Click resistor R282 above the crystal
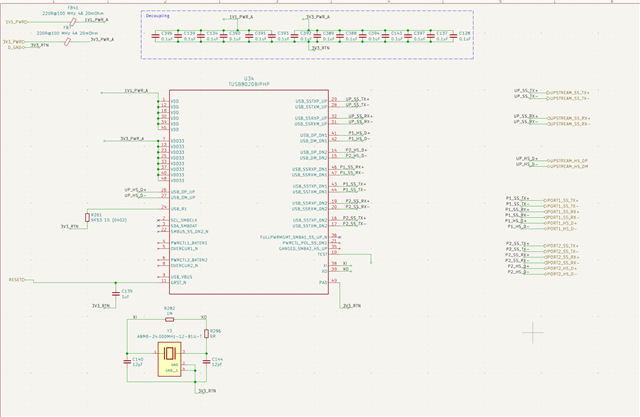640x417 pixels. pyautogui.click(x=169, y=319)
